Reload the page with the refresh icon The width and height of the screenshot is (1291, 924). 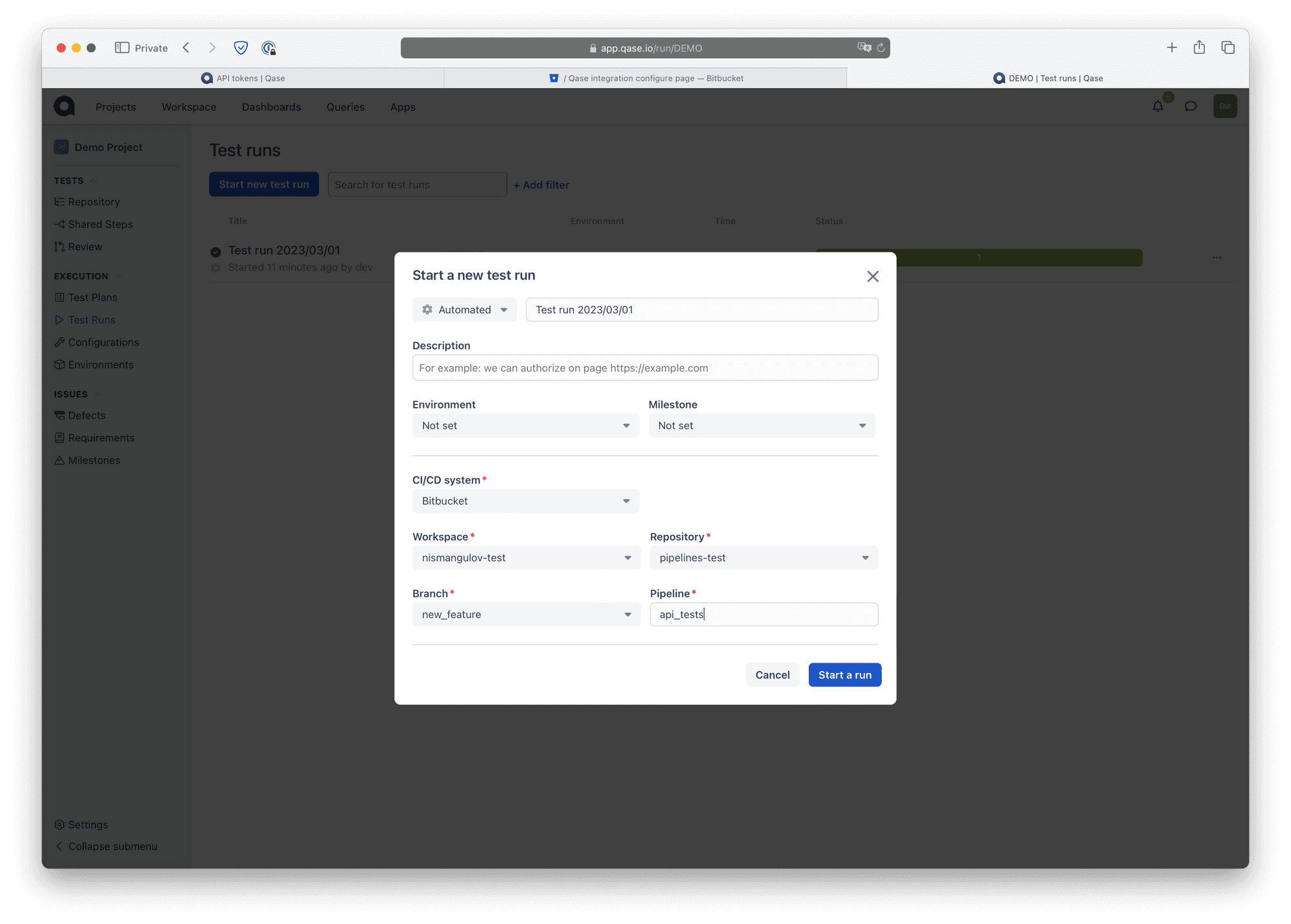click(881, 48)
